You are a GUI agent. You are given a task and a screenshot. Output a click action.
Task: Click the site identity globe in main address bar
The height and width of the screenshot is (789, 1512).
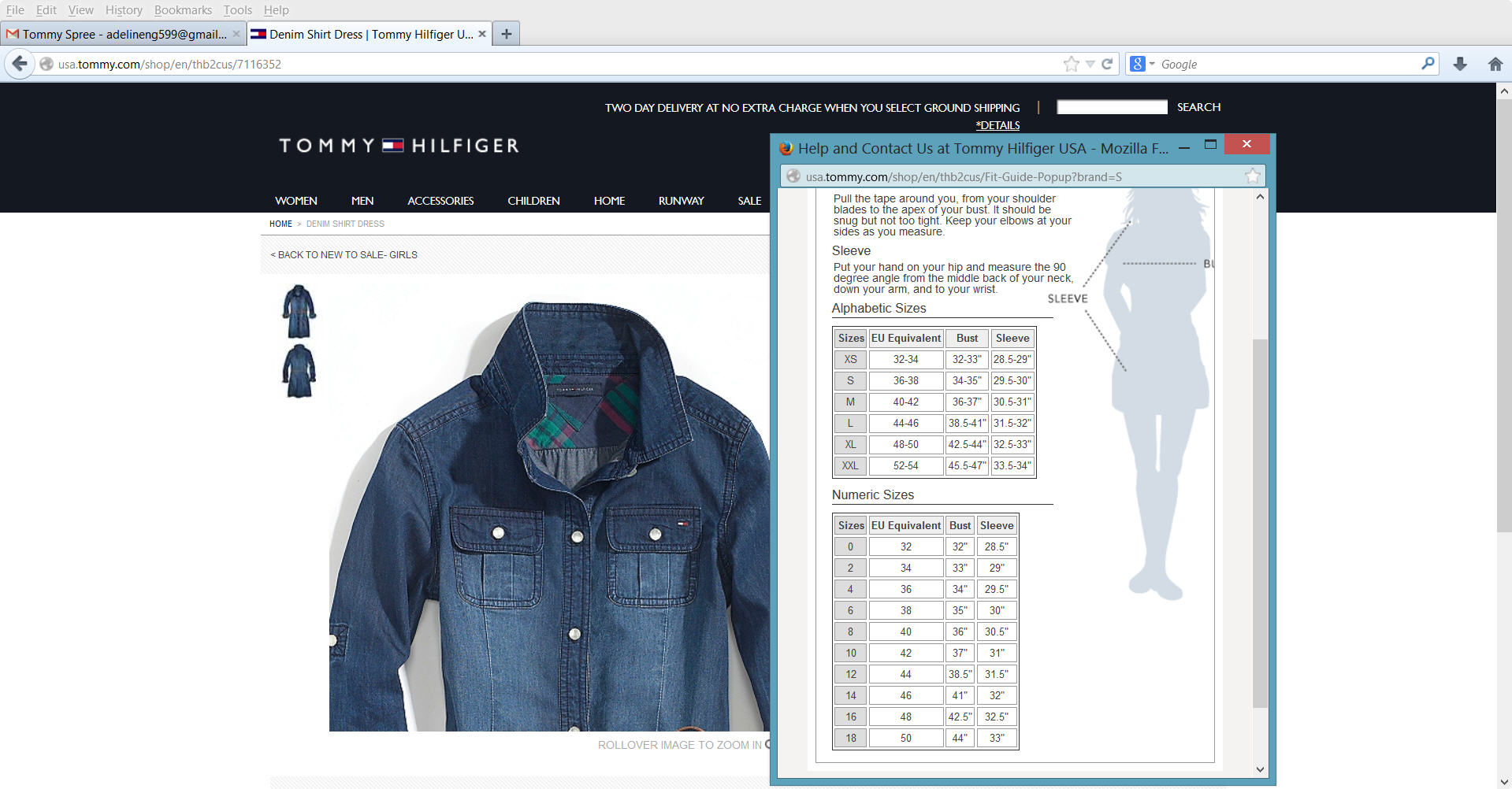pyautogui.click(x=46, y=64)
